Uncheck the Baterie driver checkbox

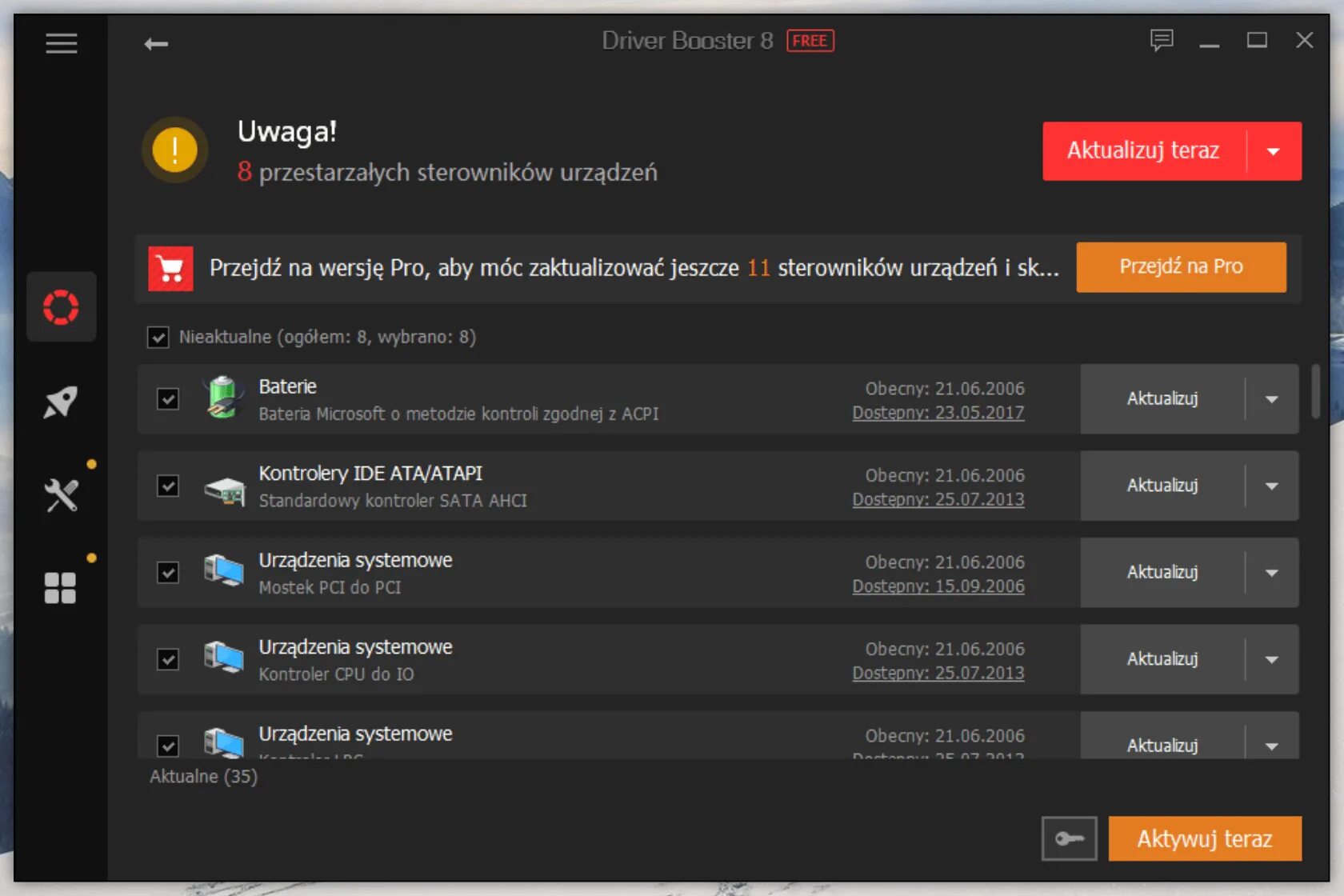click(x=168, y=399)
